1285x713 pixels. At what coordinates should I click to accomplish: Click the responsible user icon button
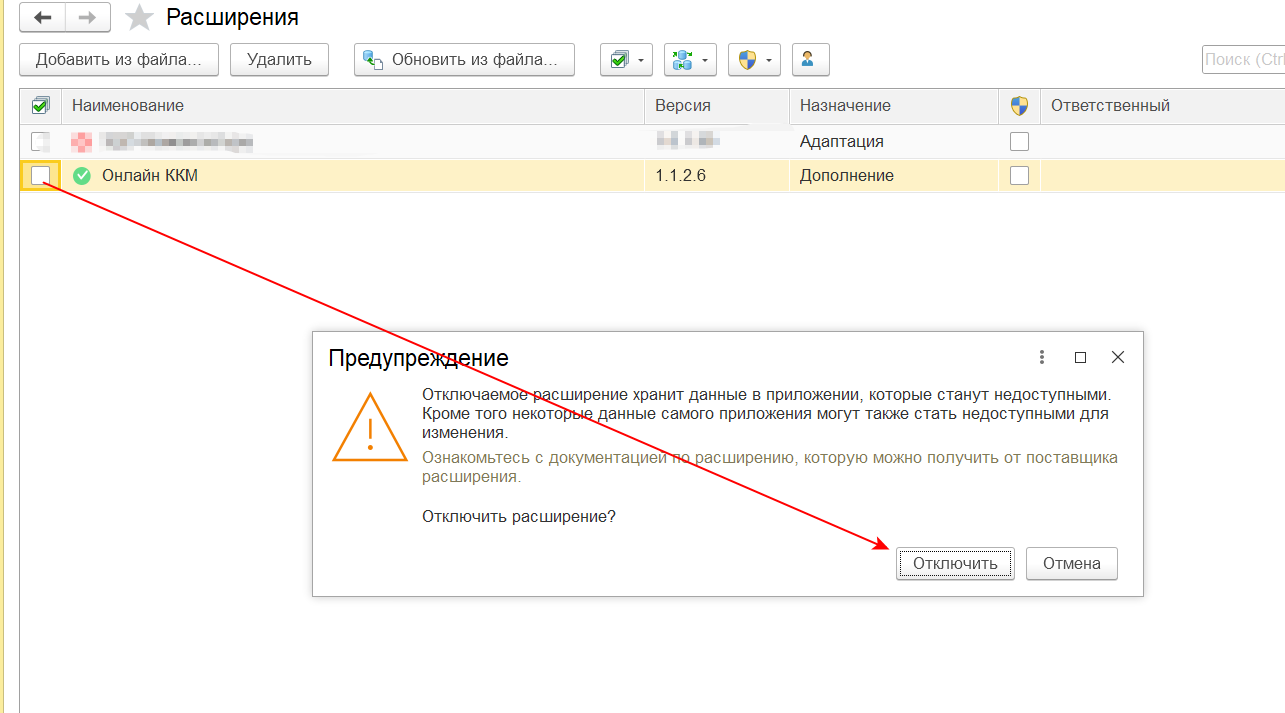pos(810,60)
